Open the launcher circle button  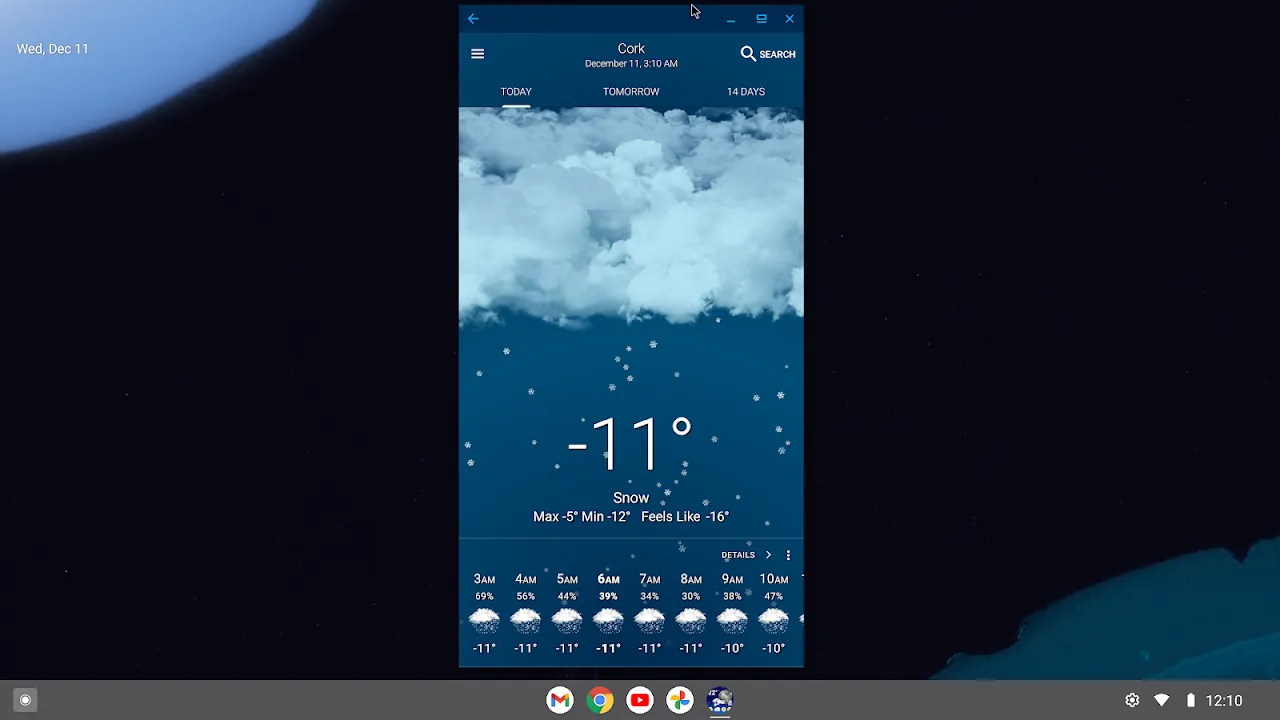coord(26,700)
